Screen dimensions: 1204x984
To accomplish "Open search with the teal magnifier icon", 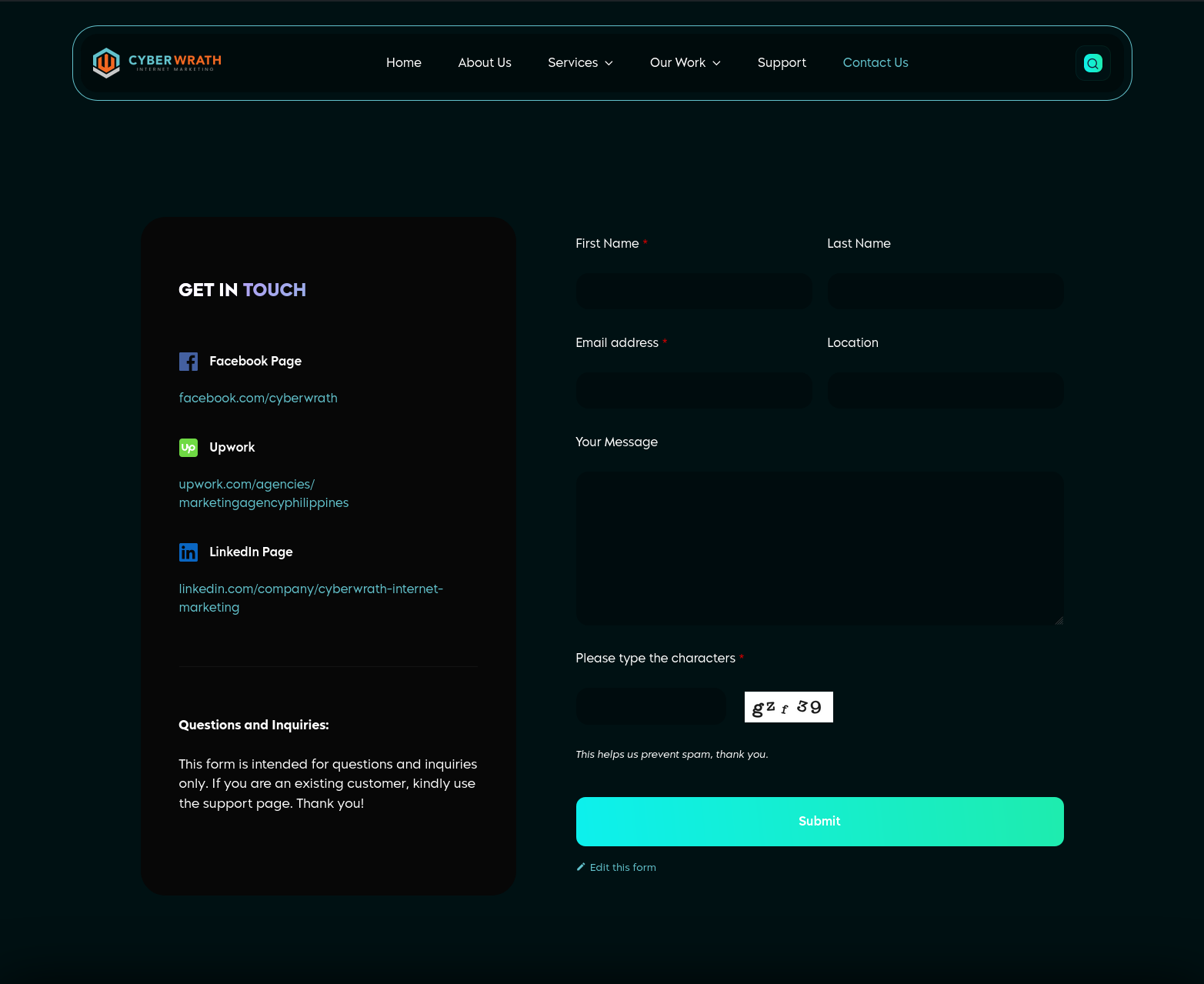I will tap(1092, 63).
